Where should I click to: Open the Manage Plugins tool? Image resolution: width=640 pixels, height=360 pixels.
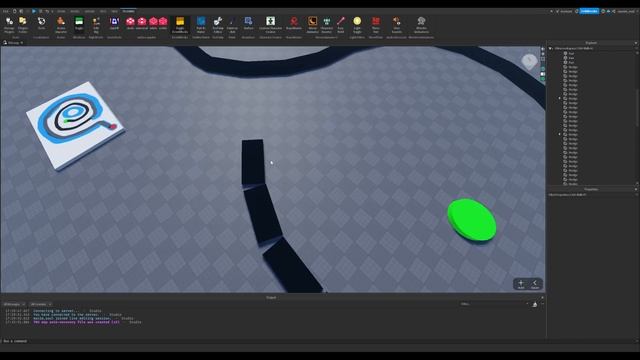coord(9,24)
